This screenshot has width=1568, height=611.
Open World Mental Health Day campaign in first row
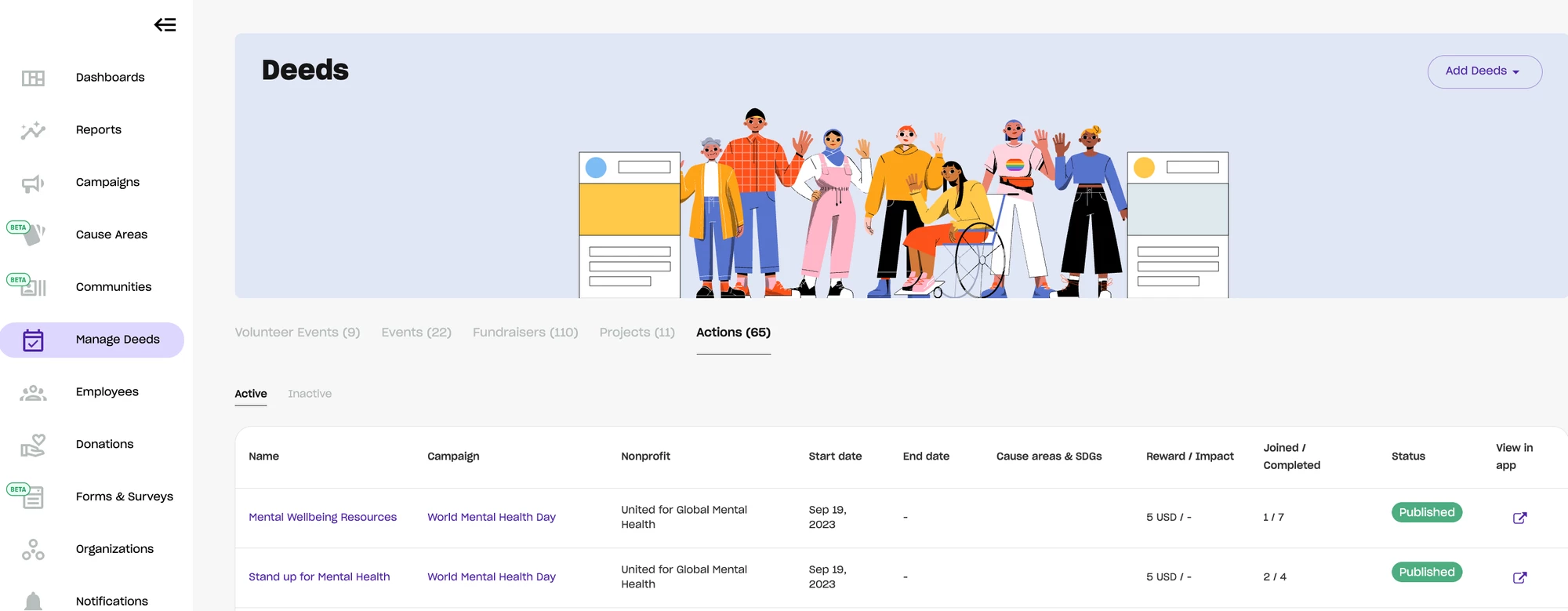pyautogui.click(x=492, y=517)
